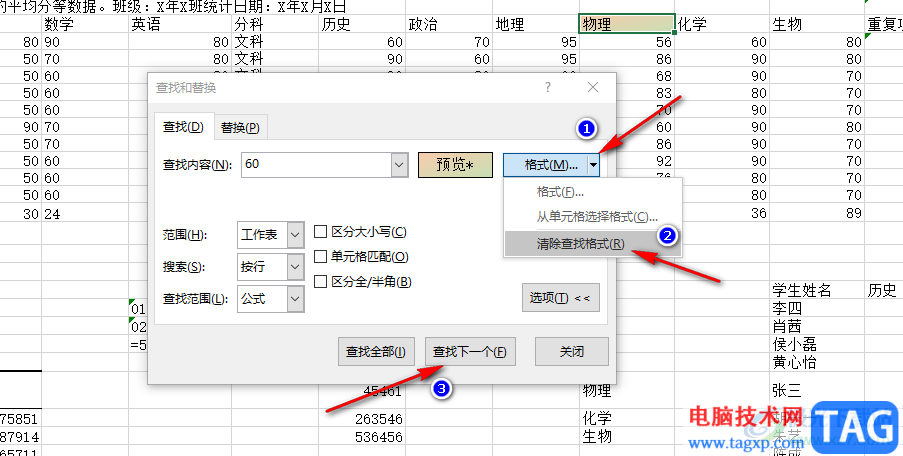Viewport: 903px width, 456px height.
Task: Open the 范围 dropdown showing 工作表
Action: (x=271, y=235)
